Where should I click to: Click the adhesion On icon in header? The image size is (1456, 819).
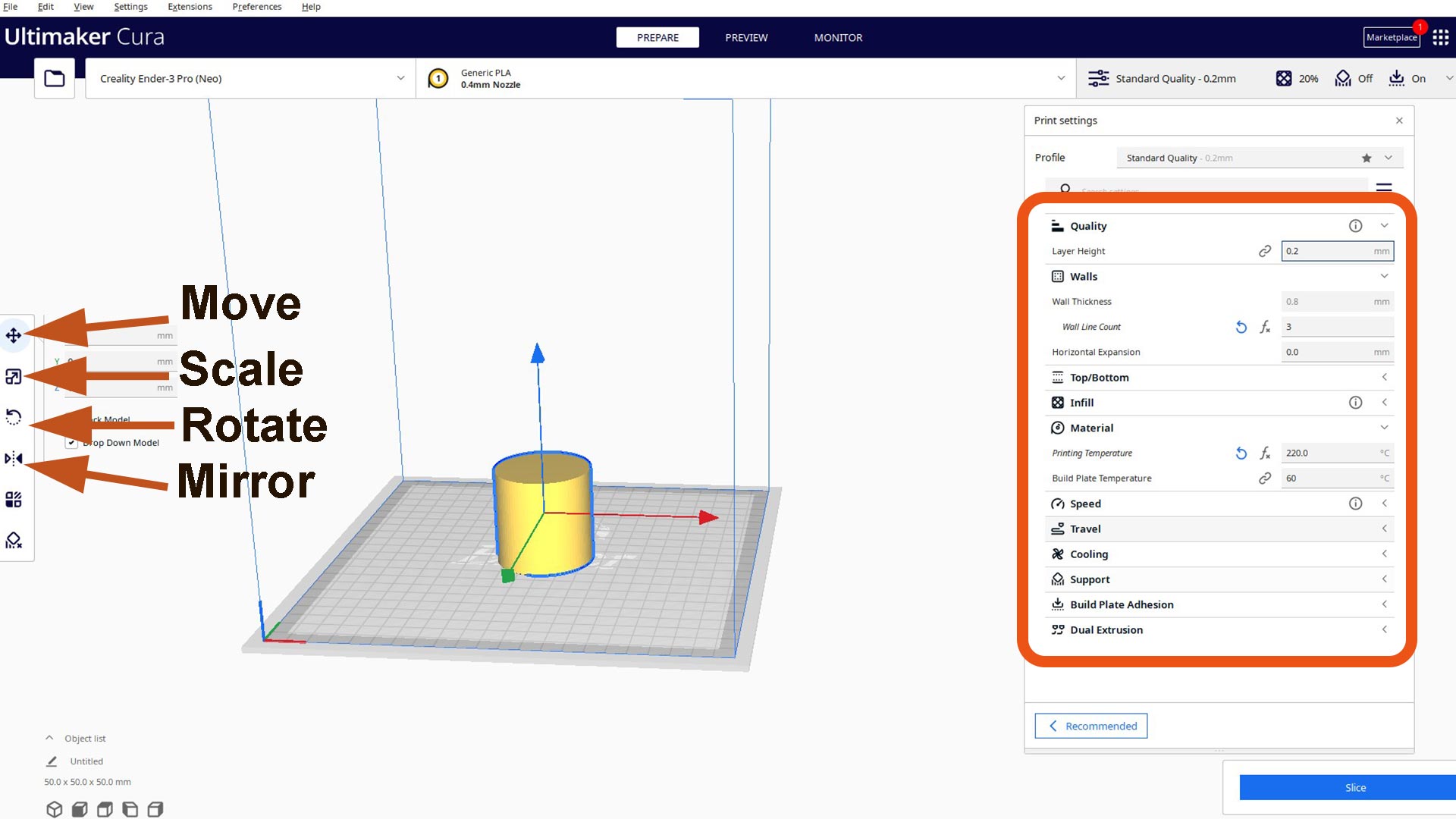tap(1396, 78)
